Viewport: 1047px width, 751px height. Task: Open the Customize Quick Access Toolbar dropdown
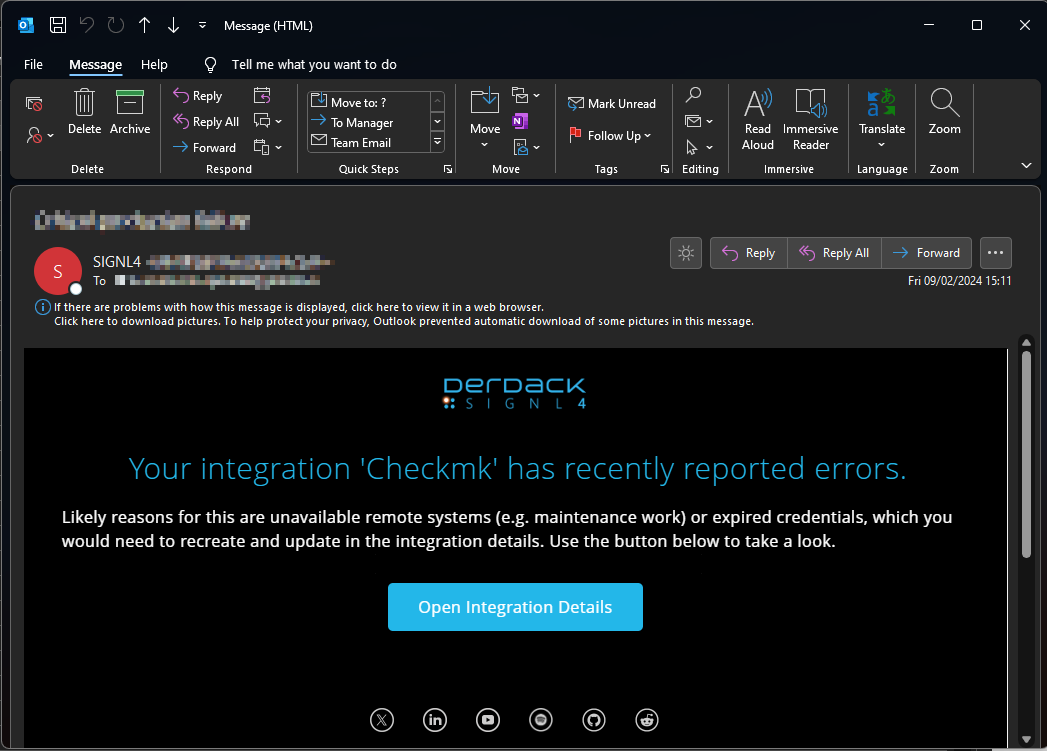202,25
